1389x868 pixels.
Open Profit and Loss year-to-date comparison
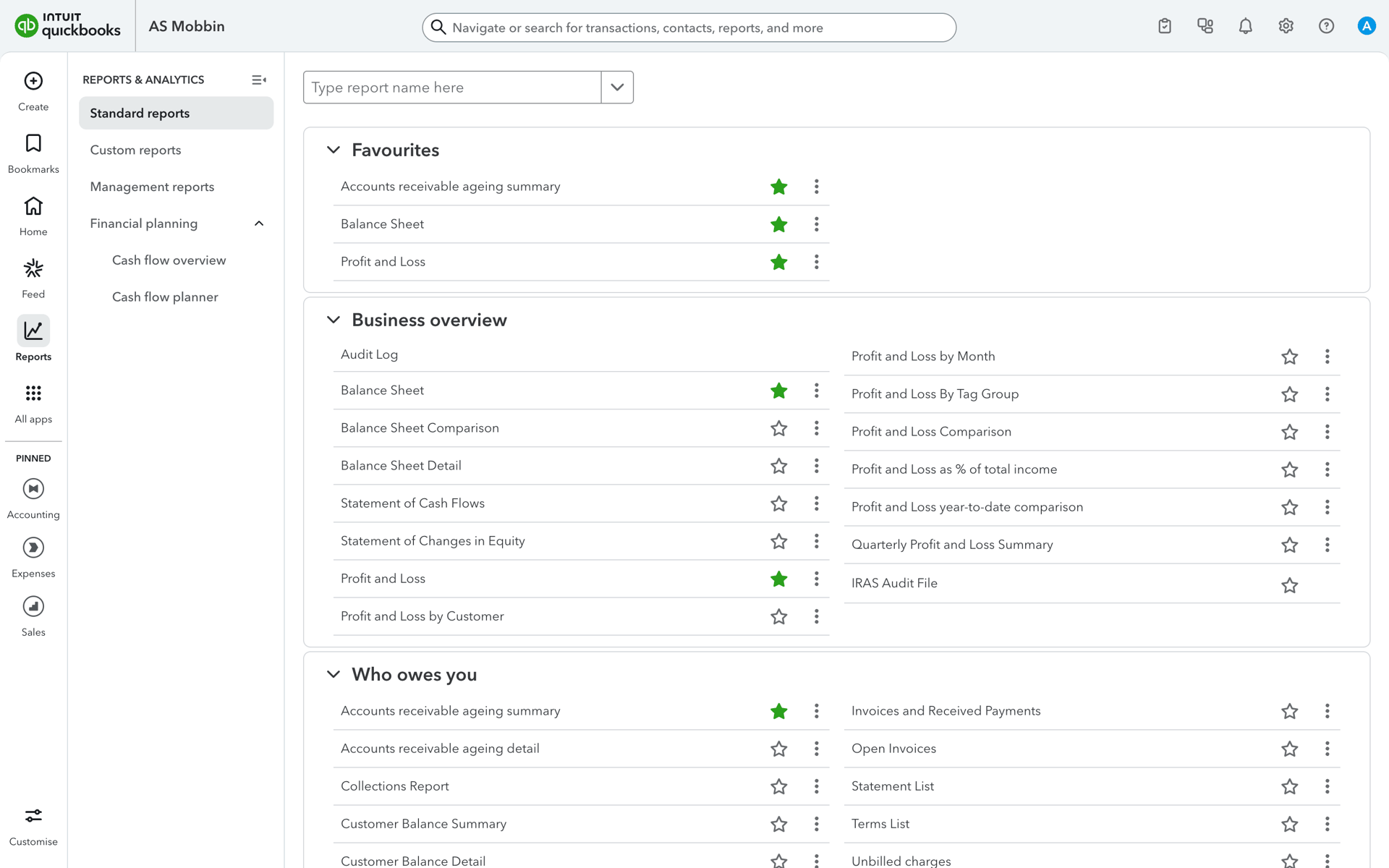tap(967, 507)
